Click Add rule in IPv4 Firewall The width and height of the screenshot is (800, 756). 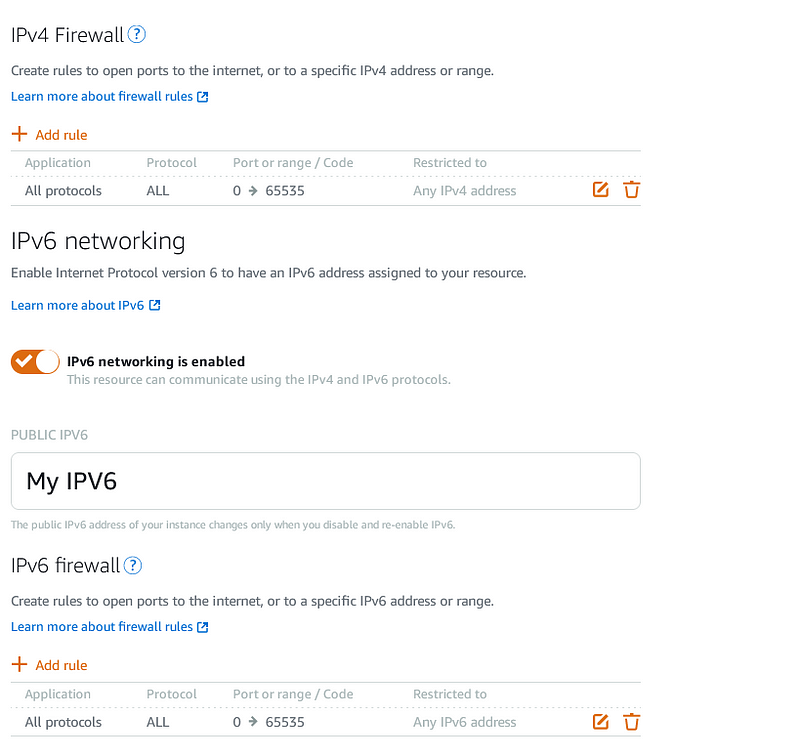[61, 135]
